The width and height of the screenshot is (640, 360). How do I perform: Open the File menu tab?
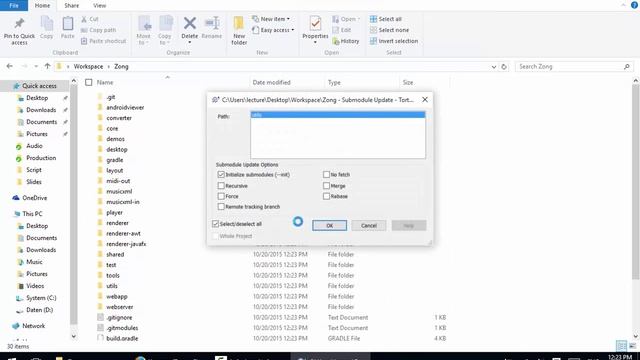(14, 5)
